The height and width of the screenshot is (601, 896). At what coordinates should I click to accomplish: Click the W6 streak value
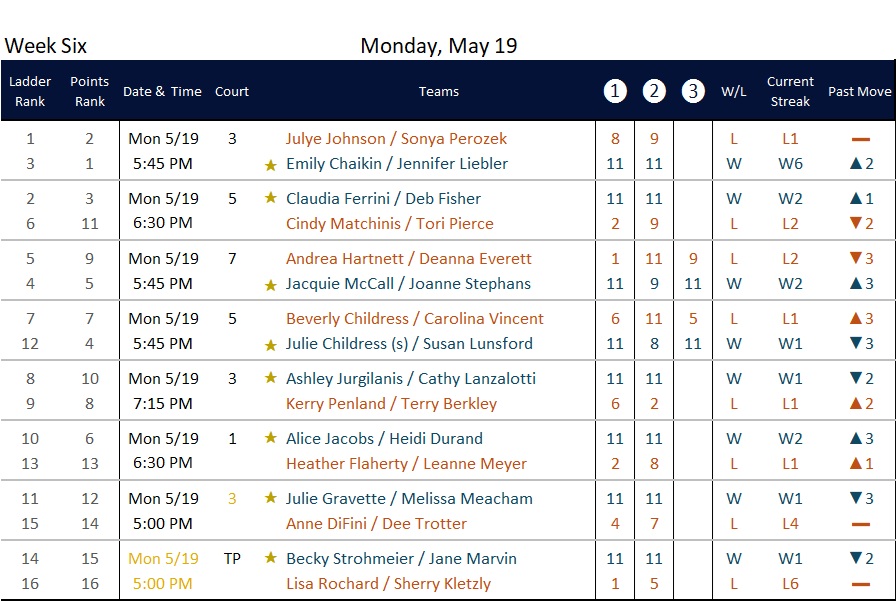pos(790,164)
